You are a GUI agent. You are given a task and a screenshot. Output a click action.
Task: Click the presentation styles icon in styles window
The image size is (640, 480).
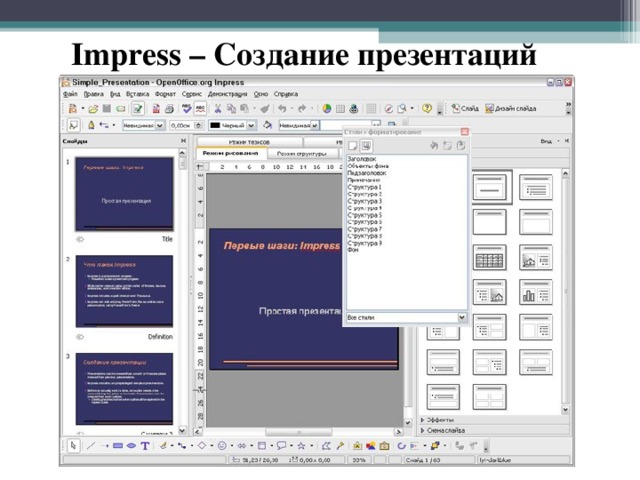(x=366, y=146)
